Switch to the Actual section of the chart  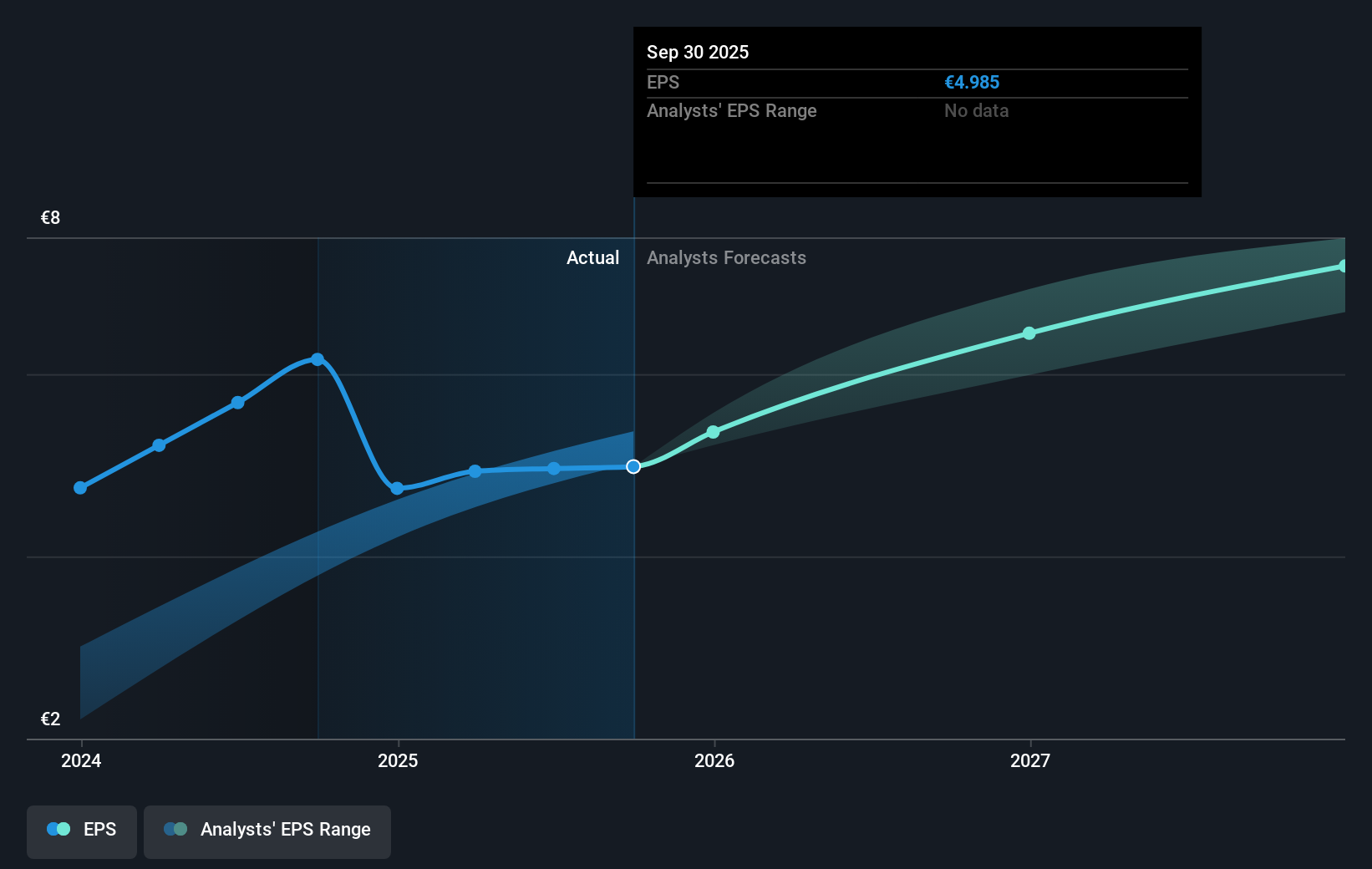[593, 258]
